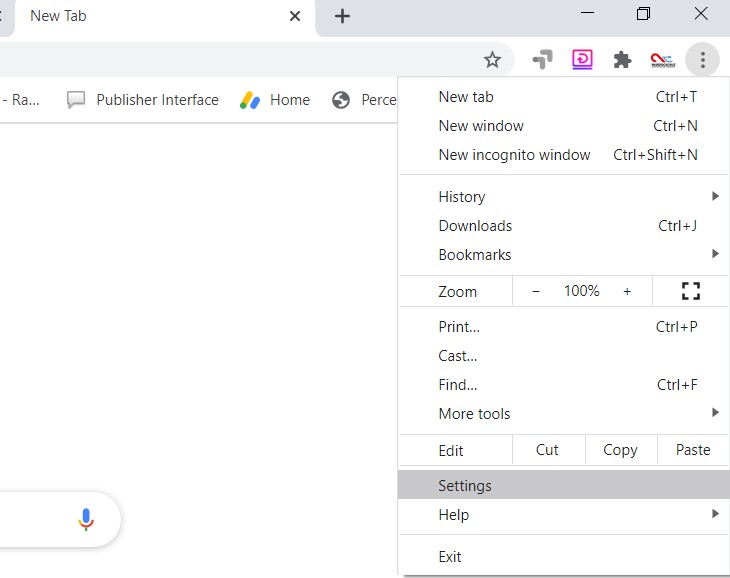The width and height of the screenshot is (730, 578).
Task: Close the three-dot Chrome menu button
Action: [x=703, y=60]
